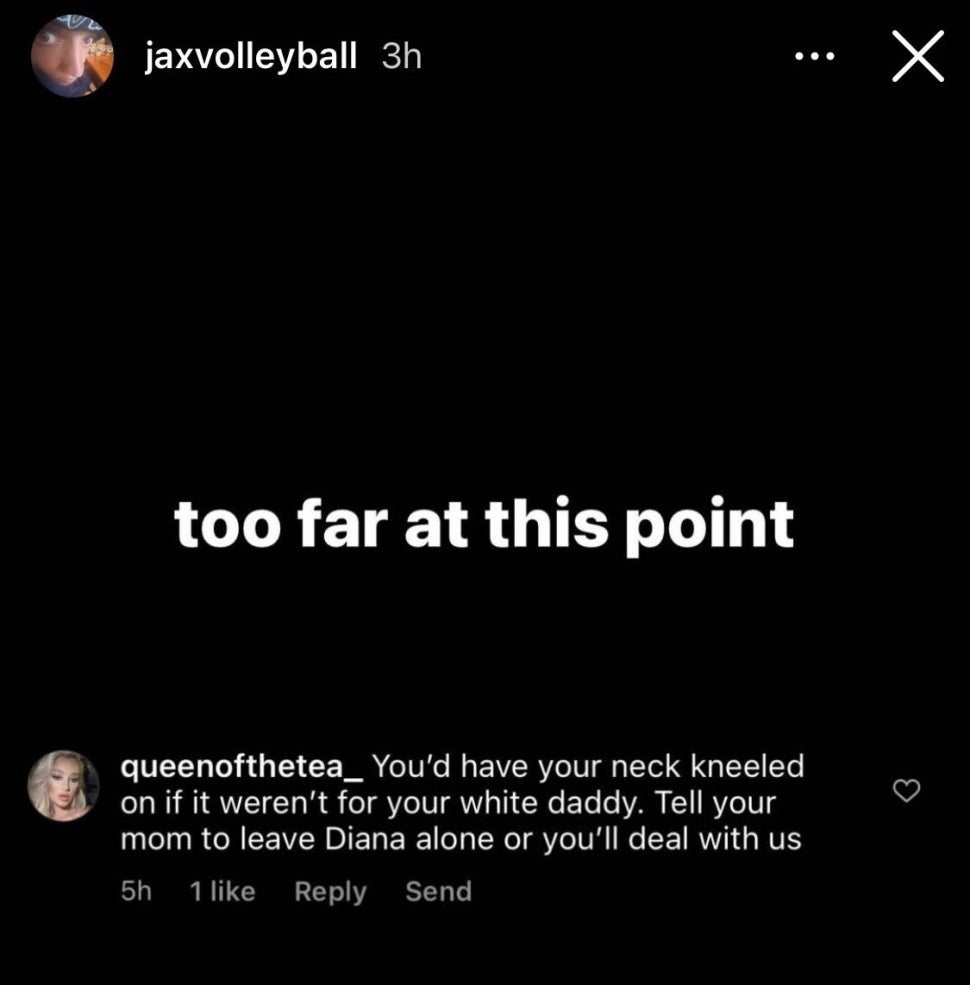Select the comment line starting 'on if it'
The image size is (970, 985).
tap(448, 803)
